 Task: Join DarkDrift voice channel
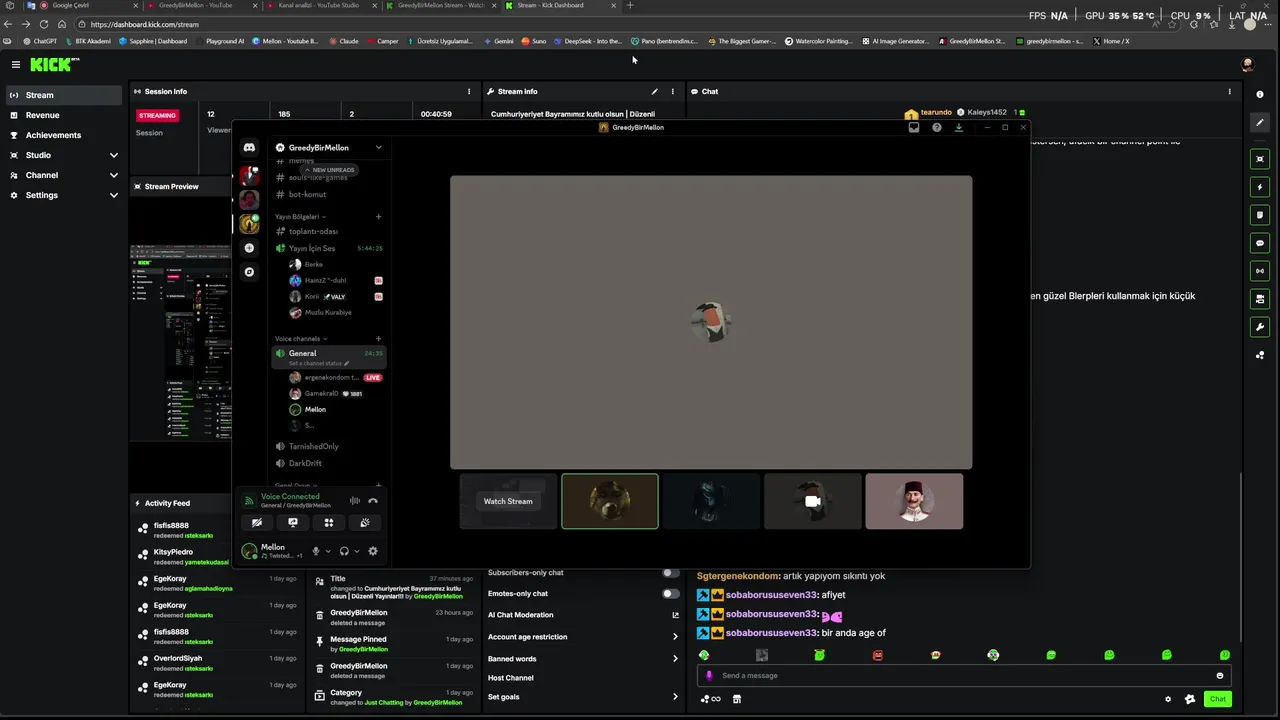[x=305, y=463]
